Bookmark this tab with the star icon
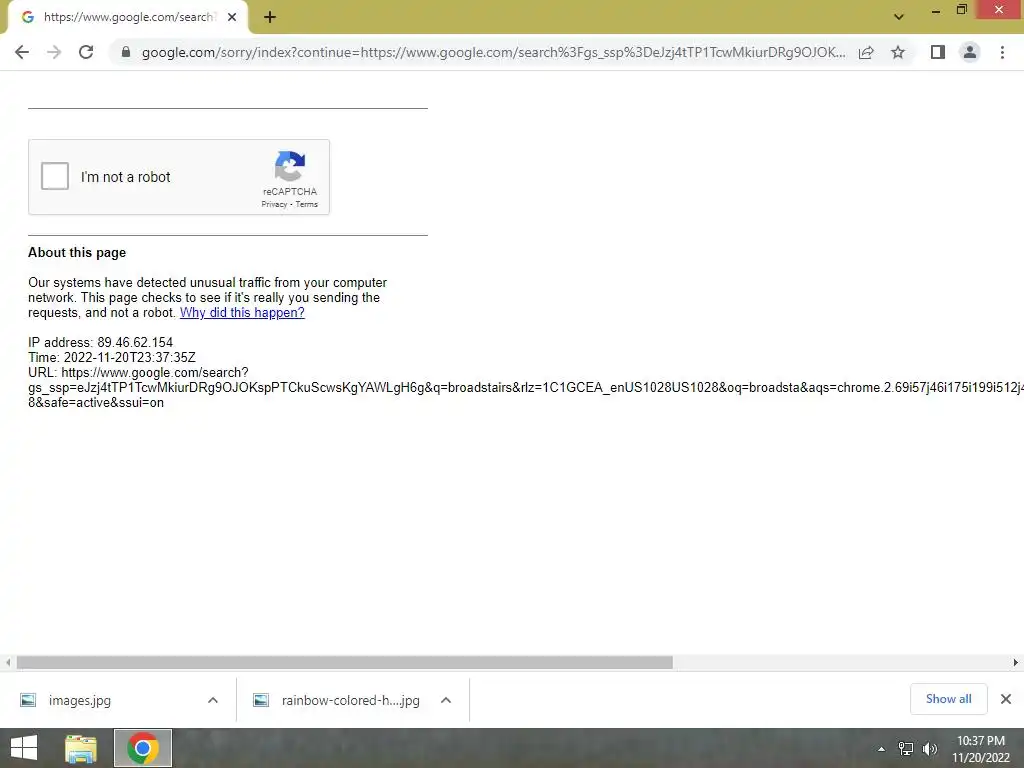The width and height of the screenshot is (1024, 768). tap(898, 52)
